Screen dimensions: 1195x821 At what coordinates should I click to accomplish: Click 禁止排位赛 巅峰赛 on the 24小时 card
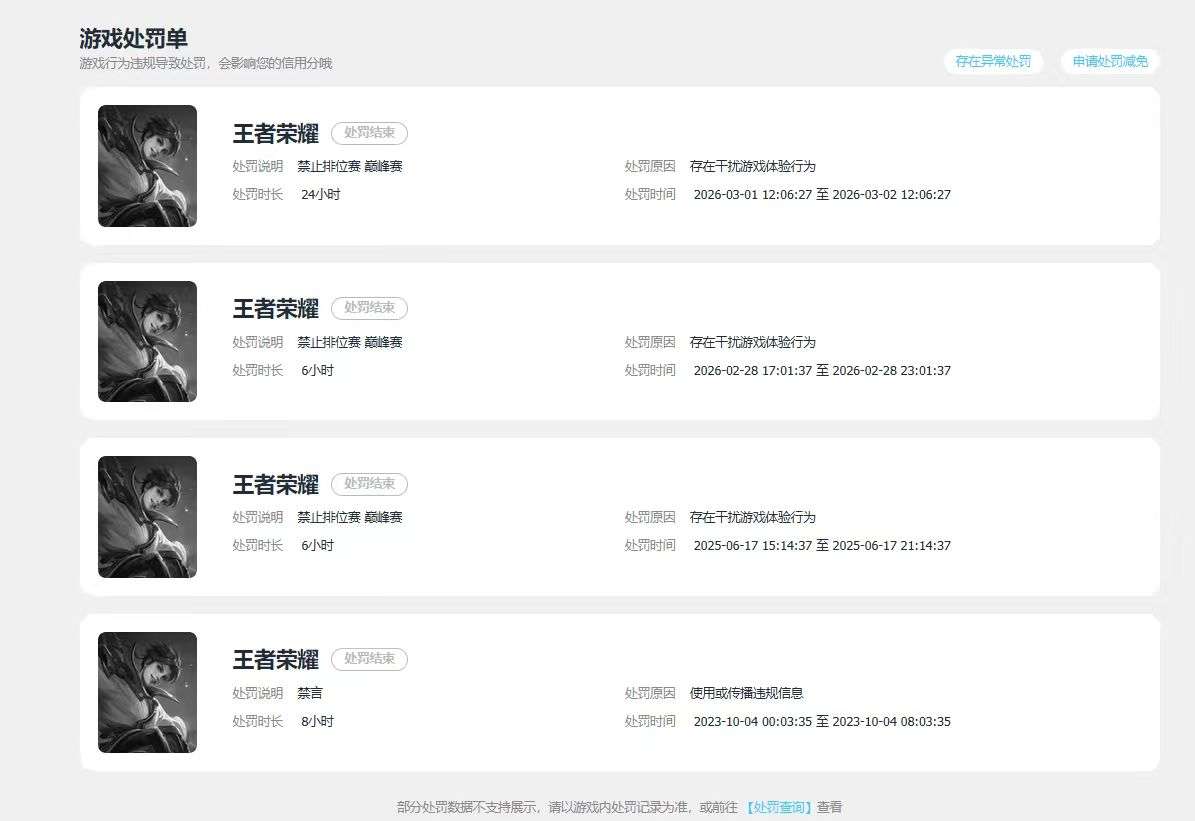350,166
